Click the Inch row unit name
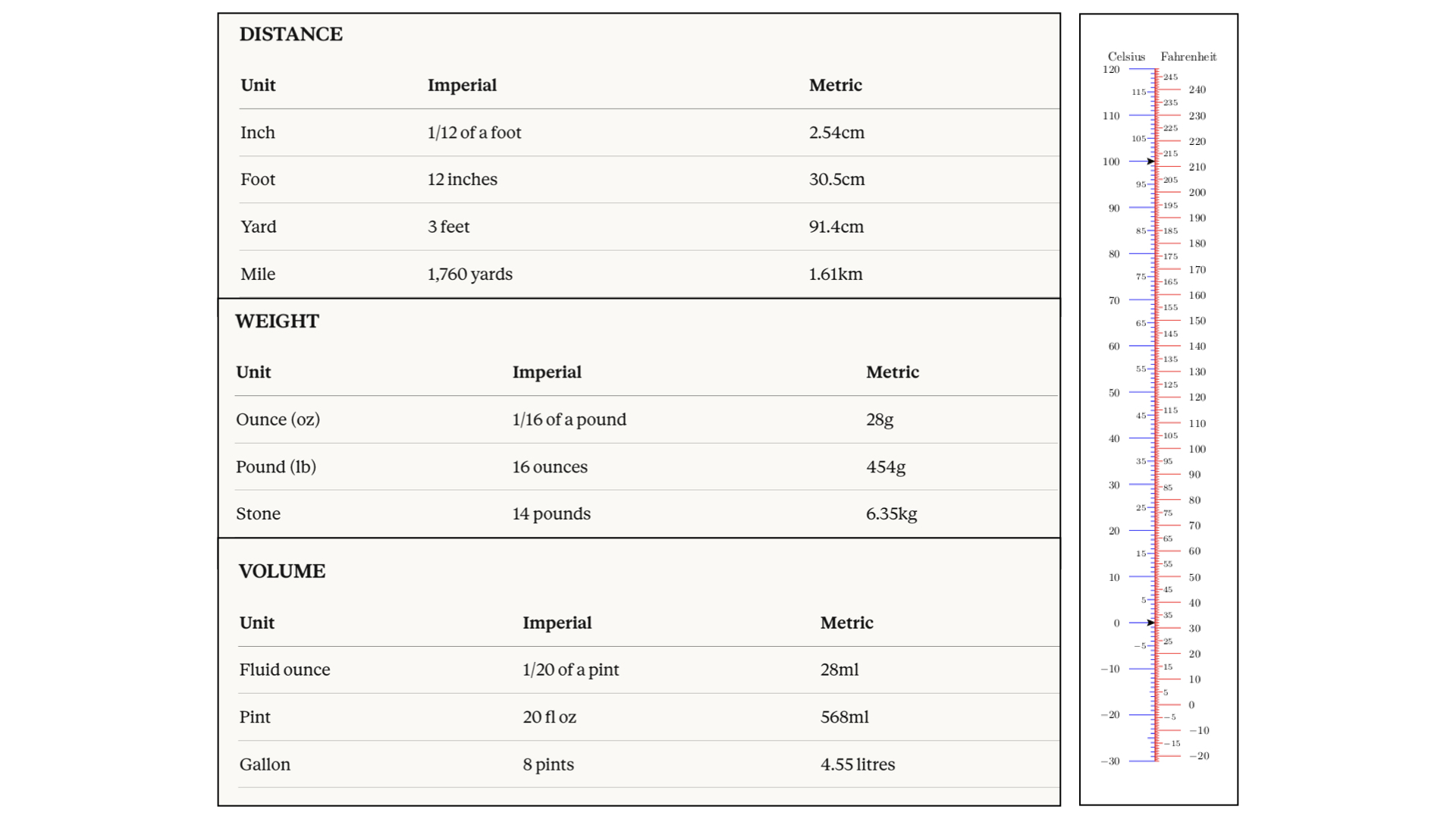1456x819 pixels. pyautogui.click(x=258, y=133)
